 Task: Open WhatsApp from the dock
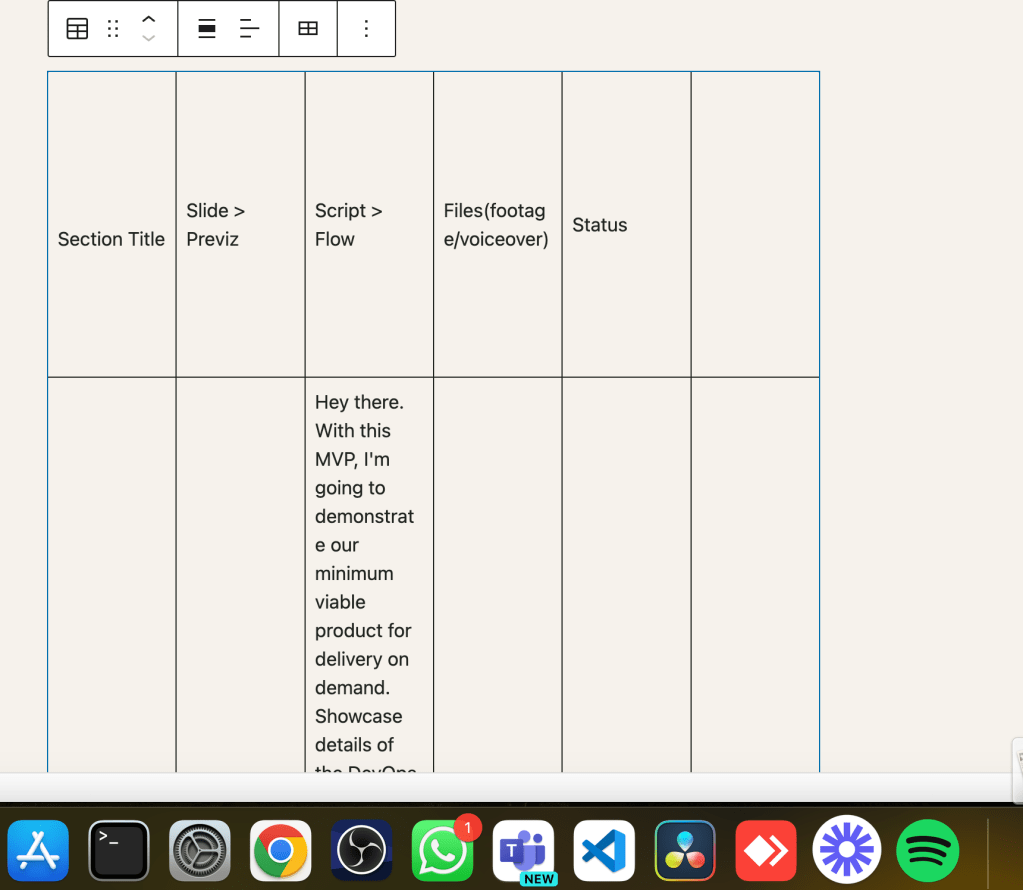click(442, 850)
